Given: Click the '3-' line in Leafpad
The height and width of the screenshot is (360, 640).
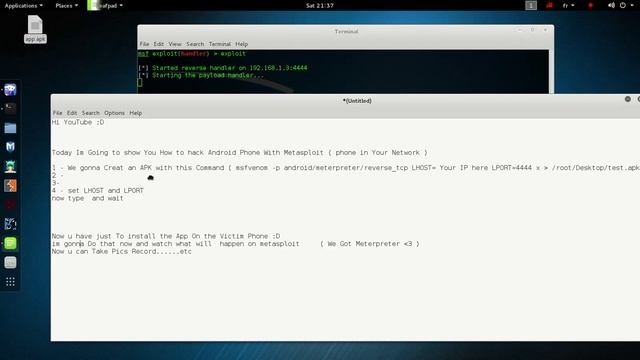Looking at the screenshot, I should (x=56, y=183).
